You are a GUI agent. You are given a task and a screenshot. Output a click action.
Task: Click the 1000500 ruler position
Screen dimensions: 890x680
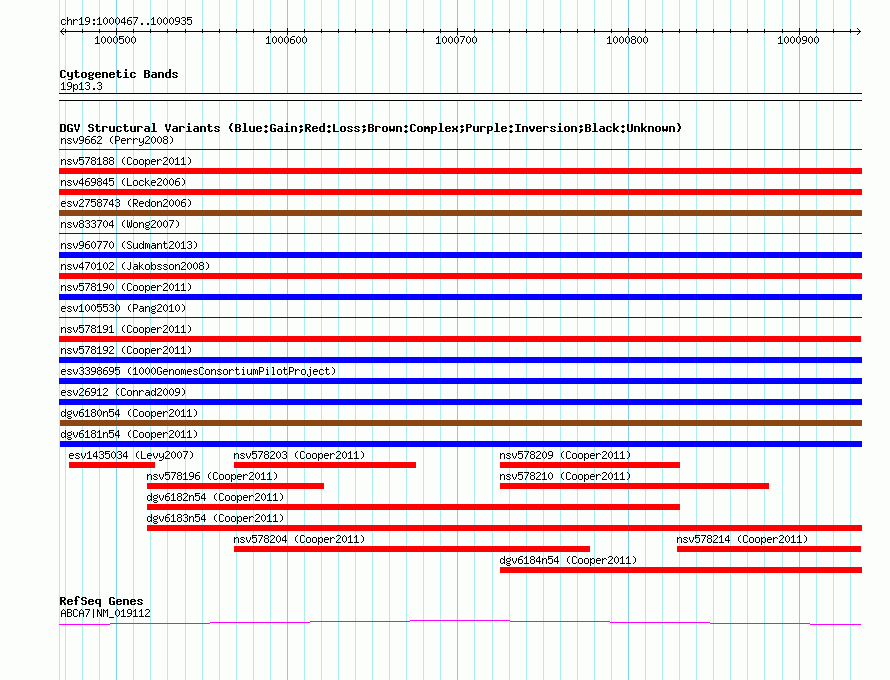tap(115, 40)
